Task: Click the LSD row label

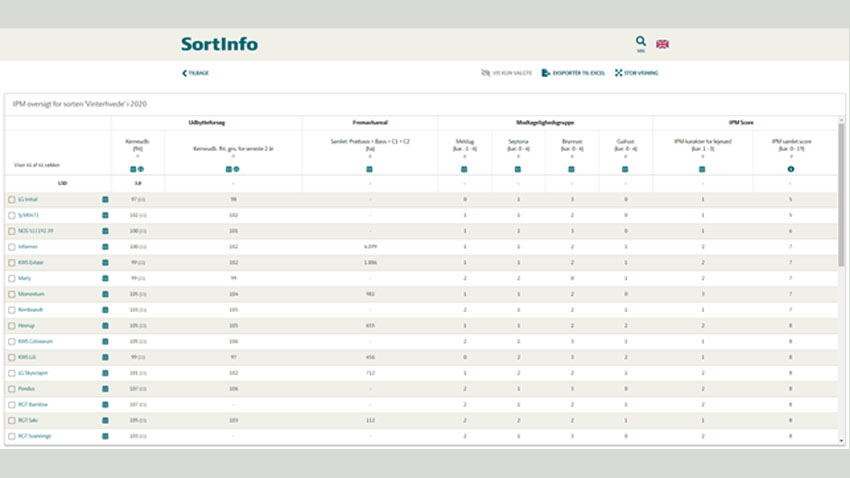Action: [x=62, y=183]
